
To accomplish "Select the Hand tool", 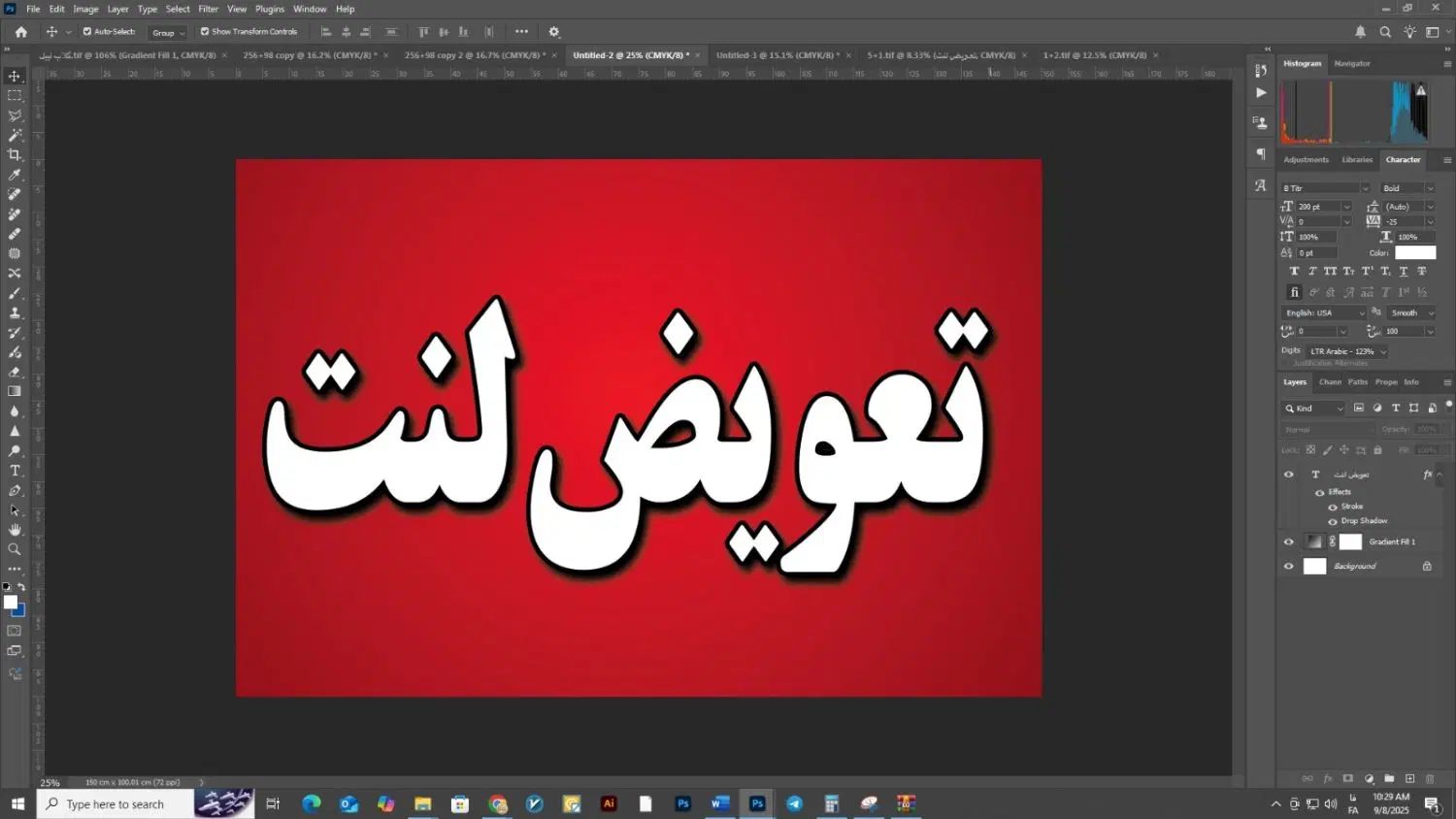I will (x=15, y=530).
